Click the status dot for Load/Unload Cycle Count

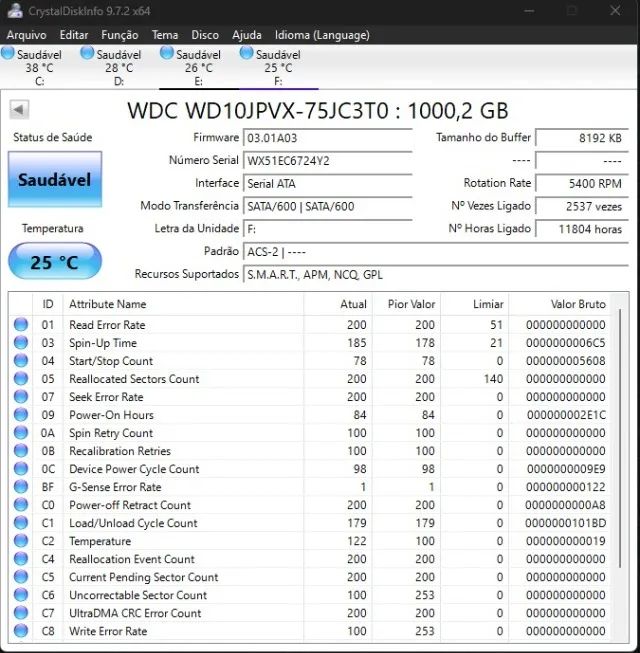click(x=21, y=523)
